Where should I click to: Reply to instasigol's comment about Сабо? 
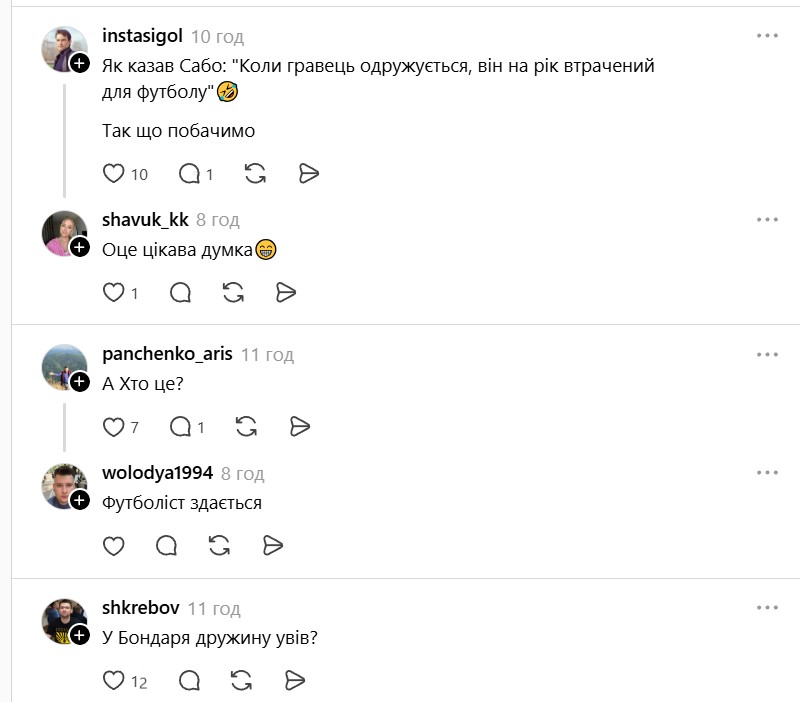coord(189,173)
